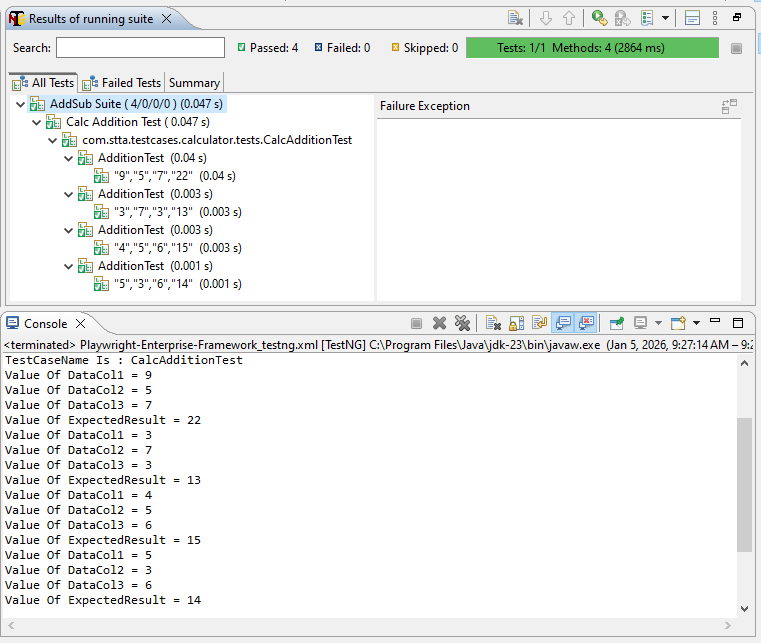Select the Results of running suite tab
Image resolution: width=761 pixels, height=643 pixels.
click(x=91, y=18)
